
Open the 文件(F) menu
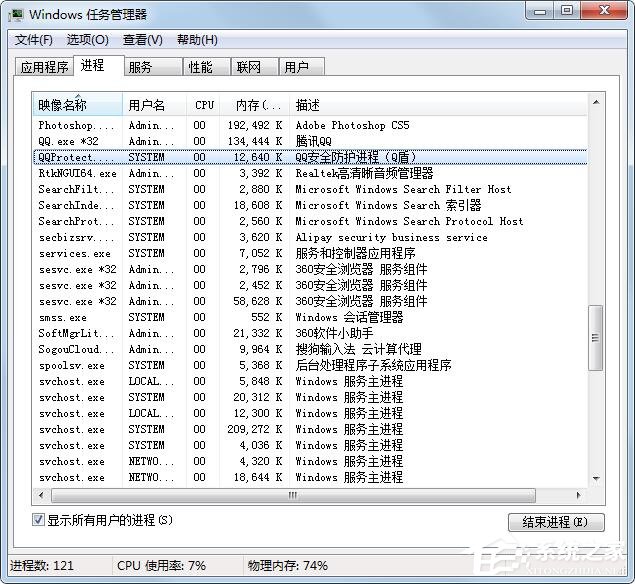coord(34,40)
